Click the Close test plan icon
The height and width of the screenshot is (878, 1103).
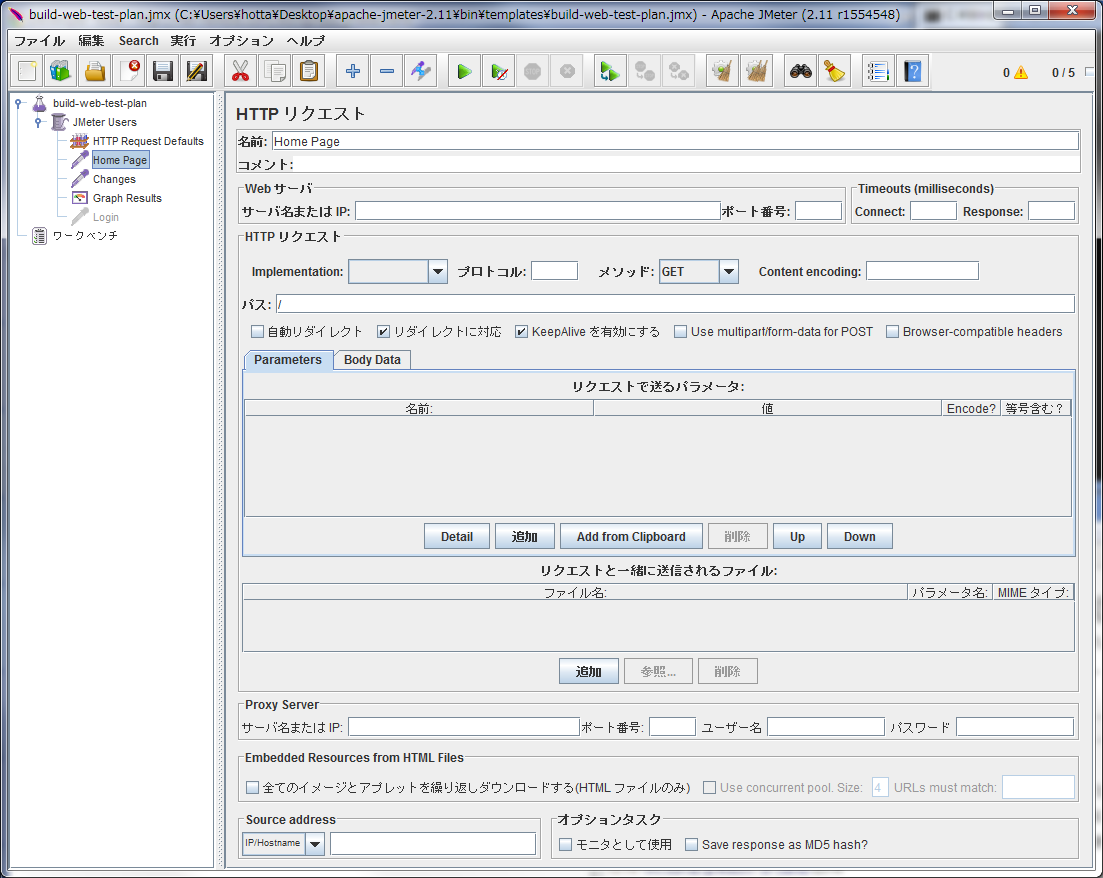point(129,71)
